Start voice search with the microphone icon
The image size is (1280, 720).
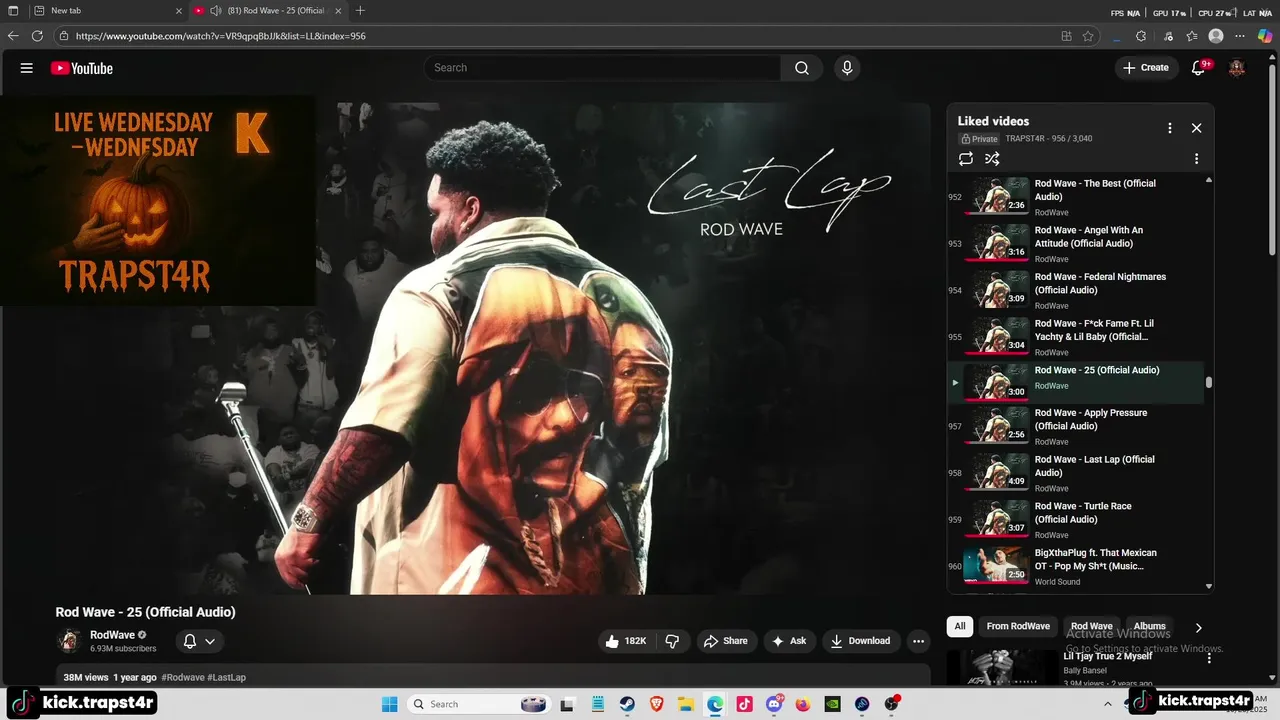pos(847,68)
